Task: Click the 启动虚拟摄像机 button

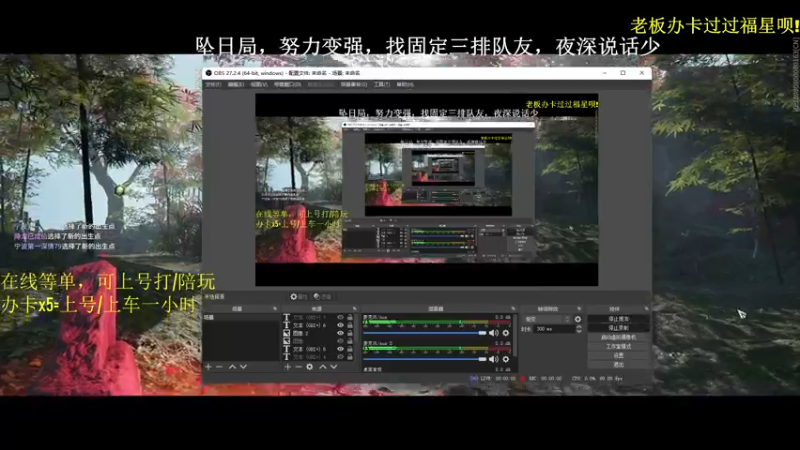Action: pos(618,337)
